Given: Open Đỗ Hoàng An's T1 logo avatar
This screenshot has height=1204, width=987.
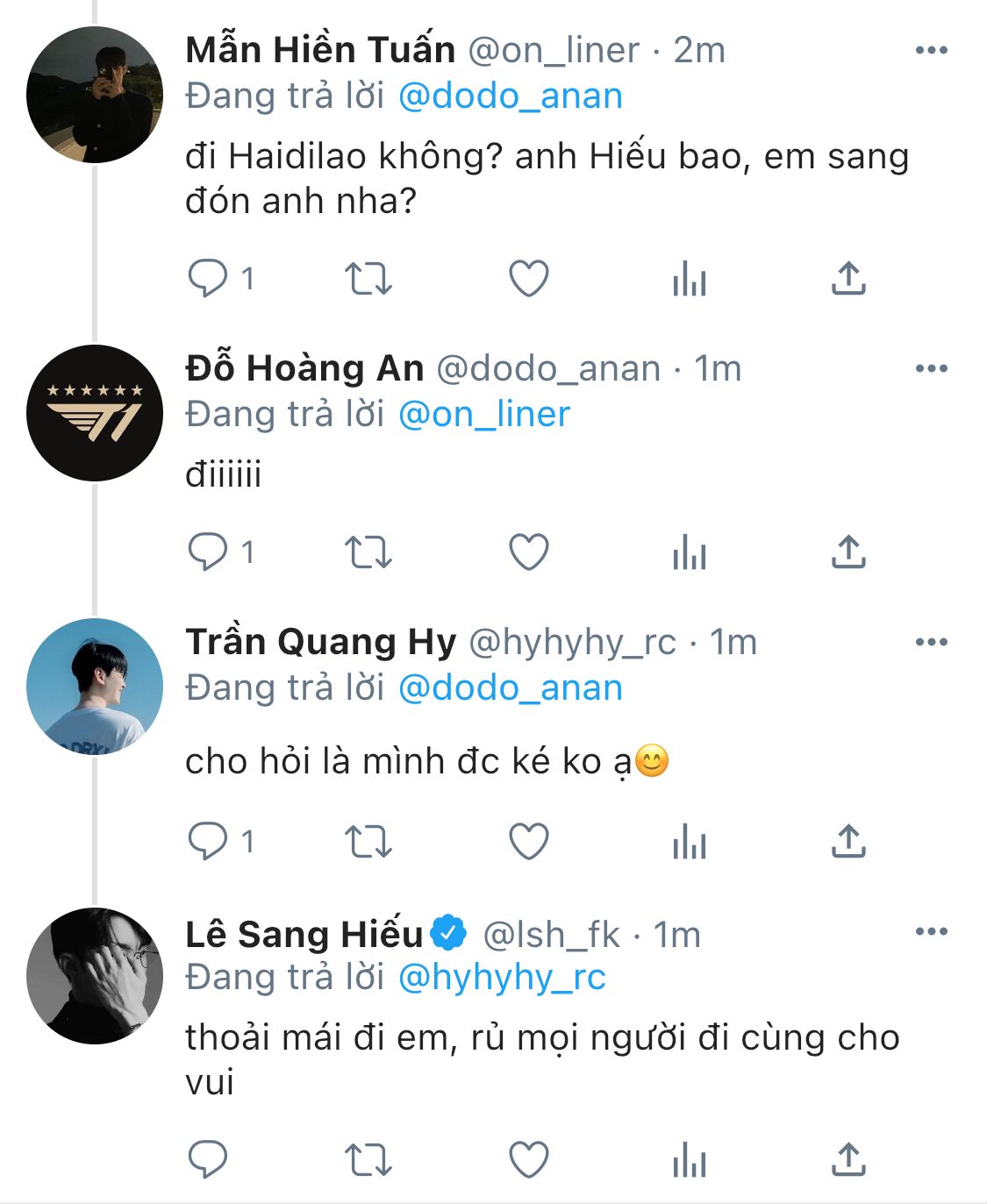Looking at the screenshot, I should pyautogui.click(x=95, y=413).
